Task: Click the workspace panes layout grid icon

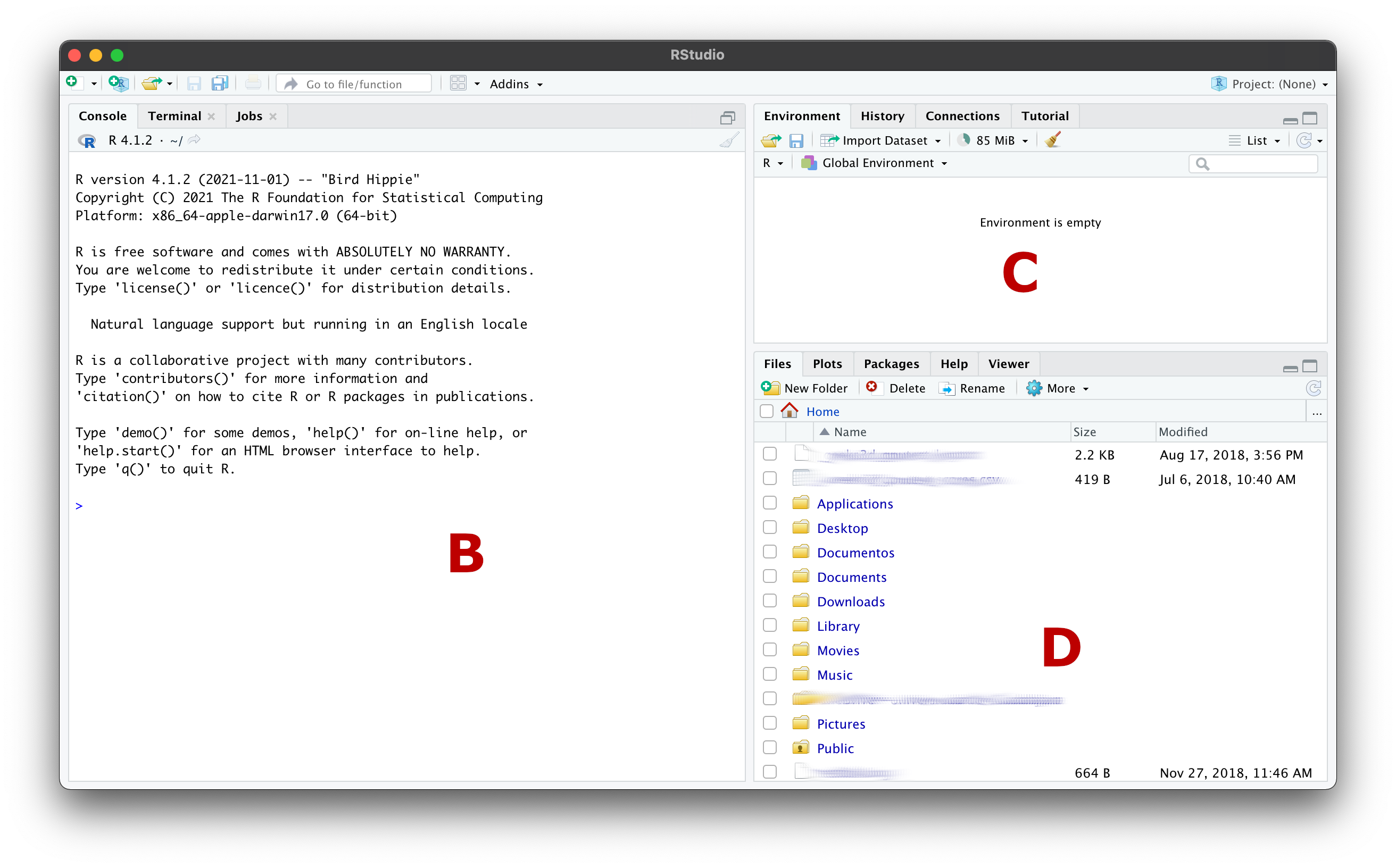Action: pyautogui.click(x=458, y=84)
